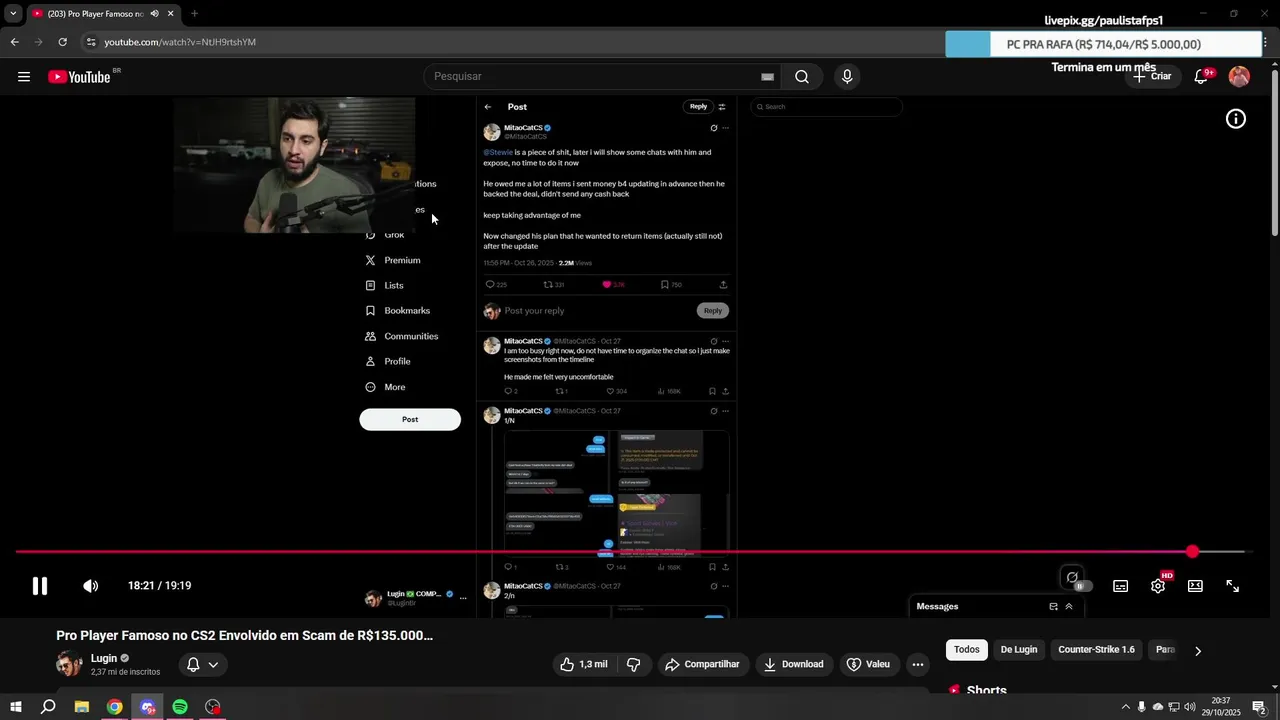The image size is (1280, 720).
Task: Open system tray volume icon
Action: tap(1189, 707)
